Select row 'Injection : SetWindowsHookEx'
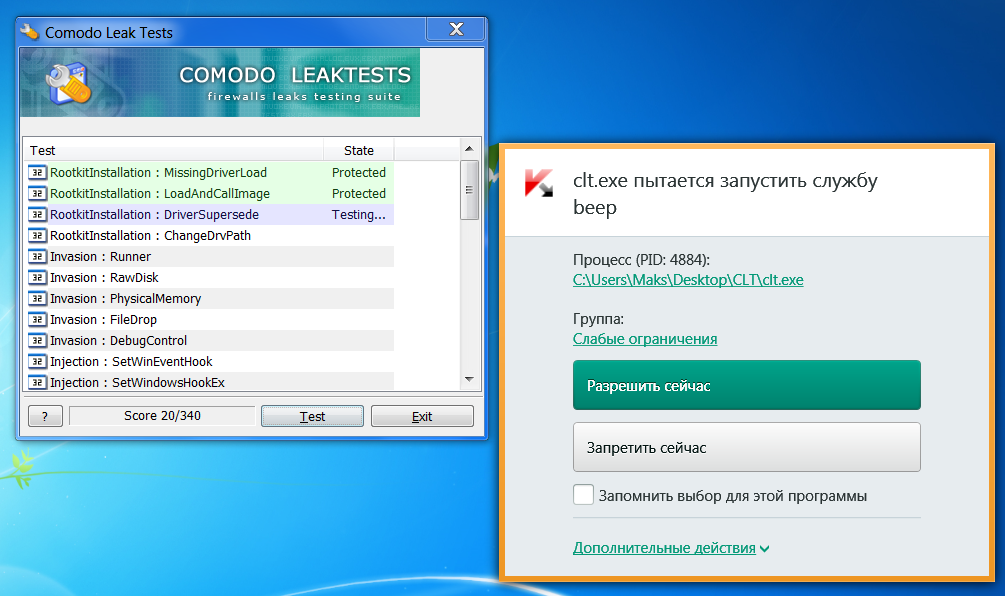This screenshot has width=1005, height=596. click(x=211, y=383)
